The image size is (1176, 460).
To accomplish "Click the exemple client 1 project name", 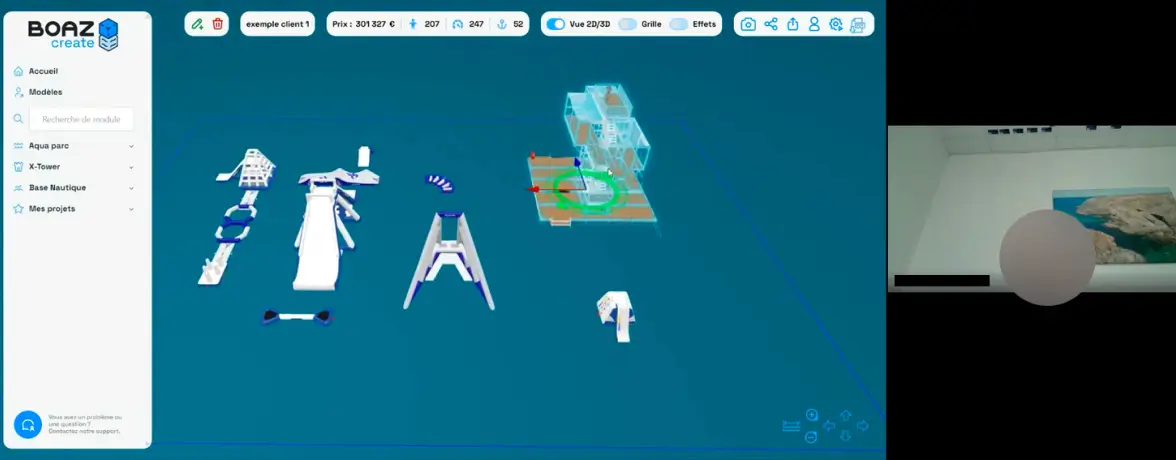I will pos(278,24).
